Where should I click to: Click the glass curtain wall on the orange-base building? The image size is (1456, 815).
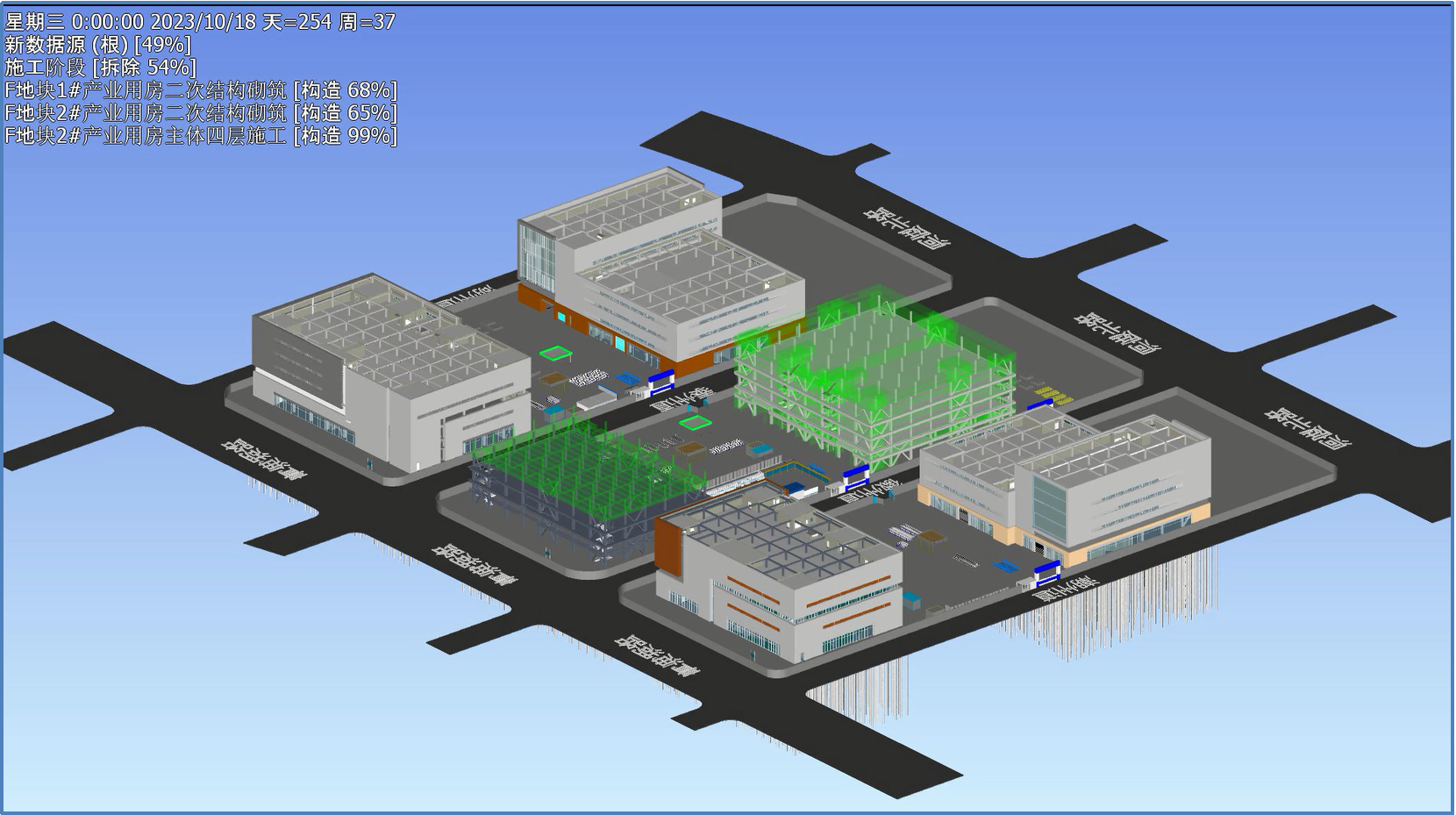click(x=533, y=253)
